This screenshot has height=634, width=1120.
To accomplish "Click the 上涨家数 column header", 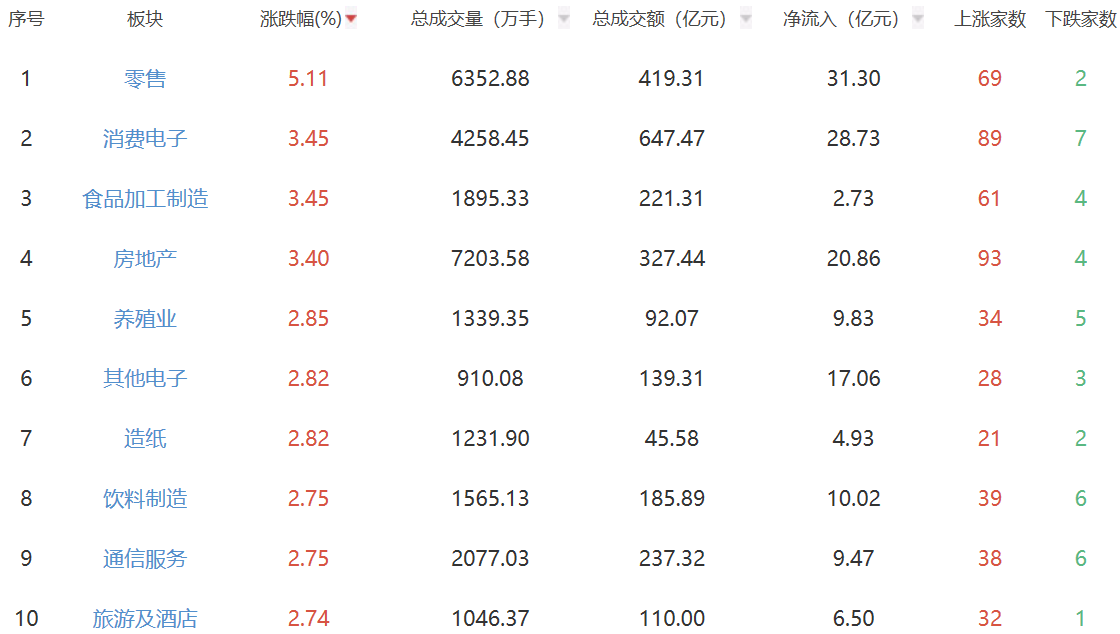I will pos(990,19).
